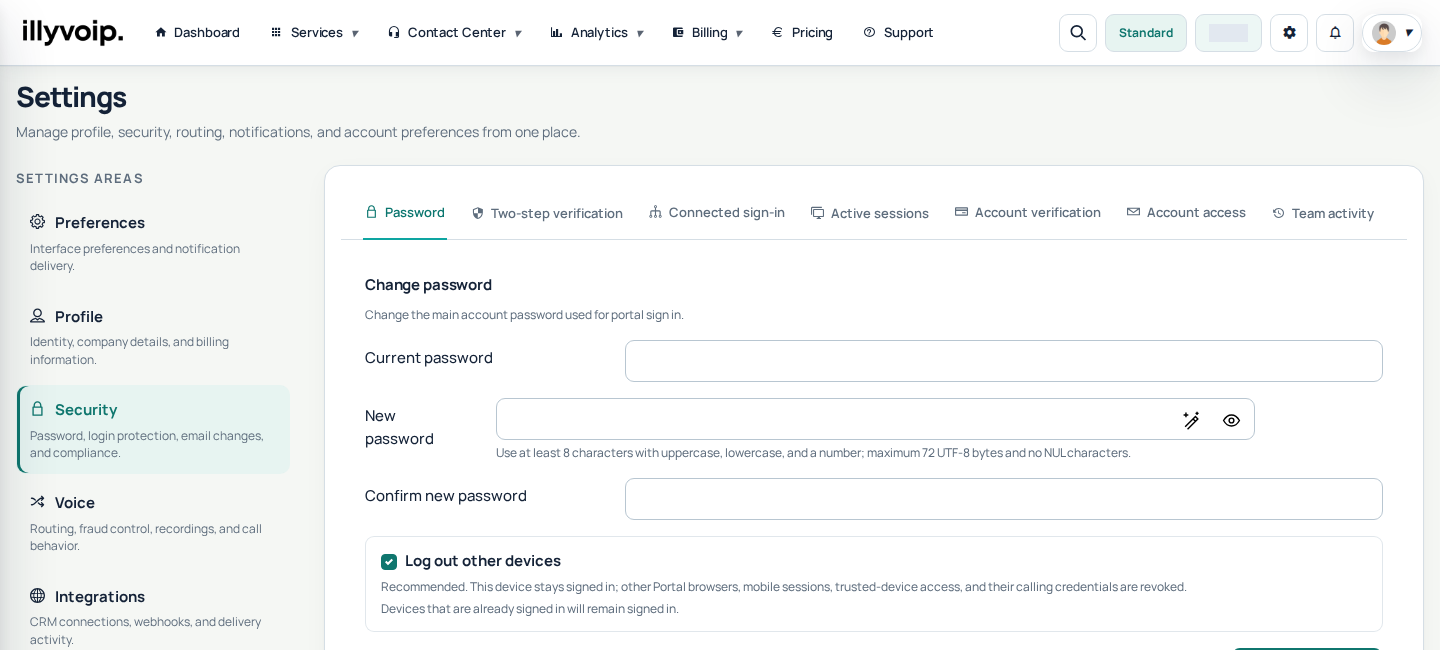
Task: Click the user avatar picture
Action: pos(1384,33)
